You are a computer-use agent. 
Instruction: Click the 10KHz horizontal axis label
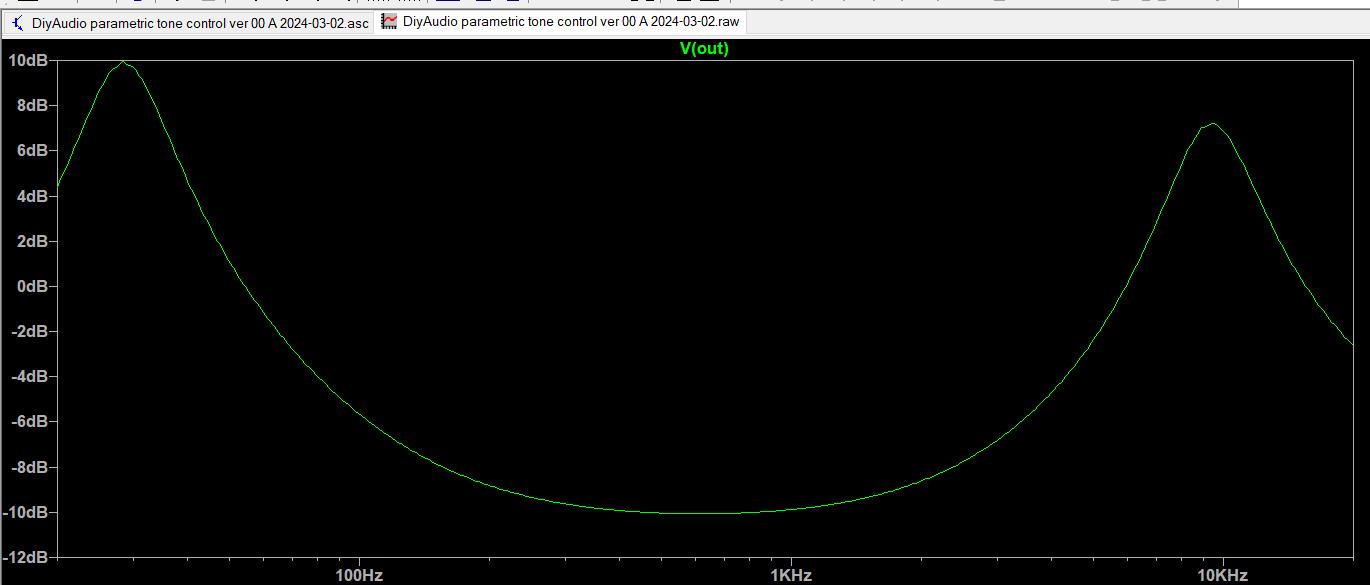[x=1222, y=575]
